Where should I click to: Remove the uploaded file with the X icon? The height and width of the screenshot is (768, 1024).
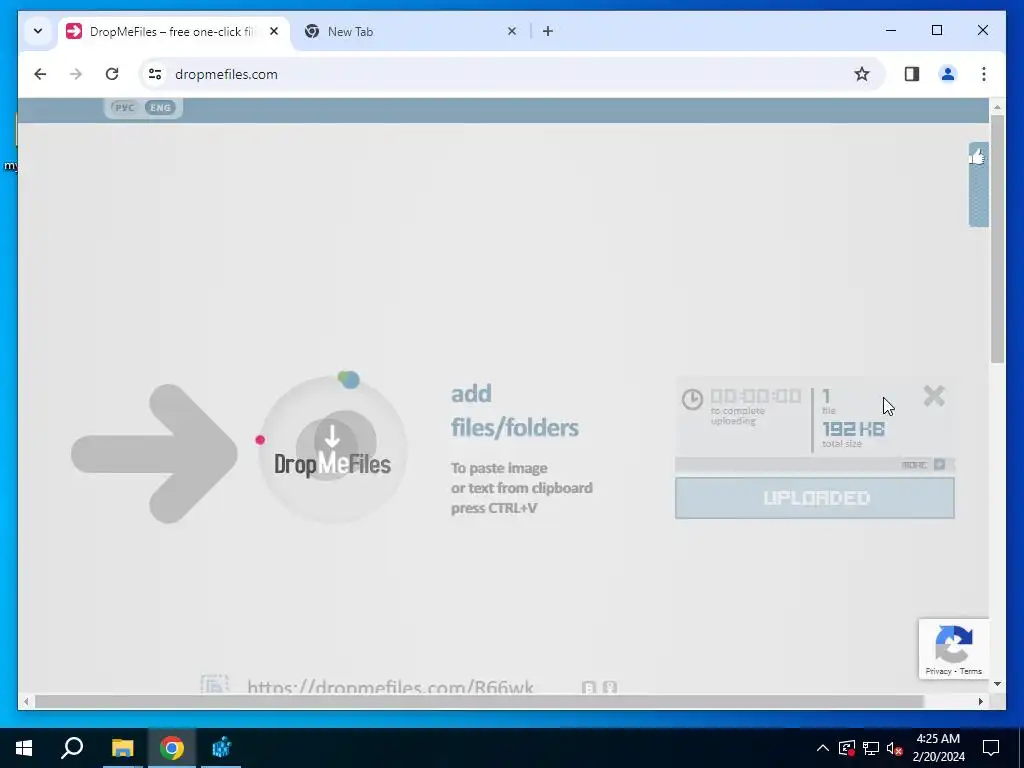934,396
